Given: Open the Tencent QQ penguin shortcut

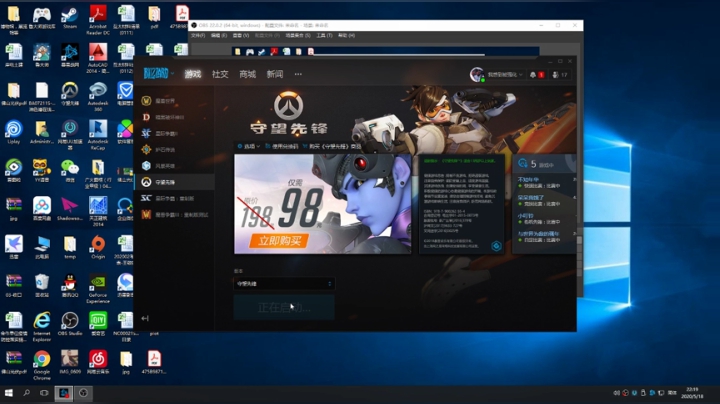Looking at the screenshot, I should [70, 286].
